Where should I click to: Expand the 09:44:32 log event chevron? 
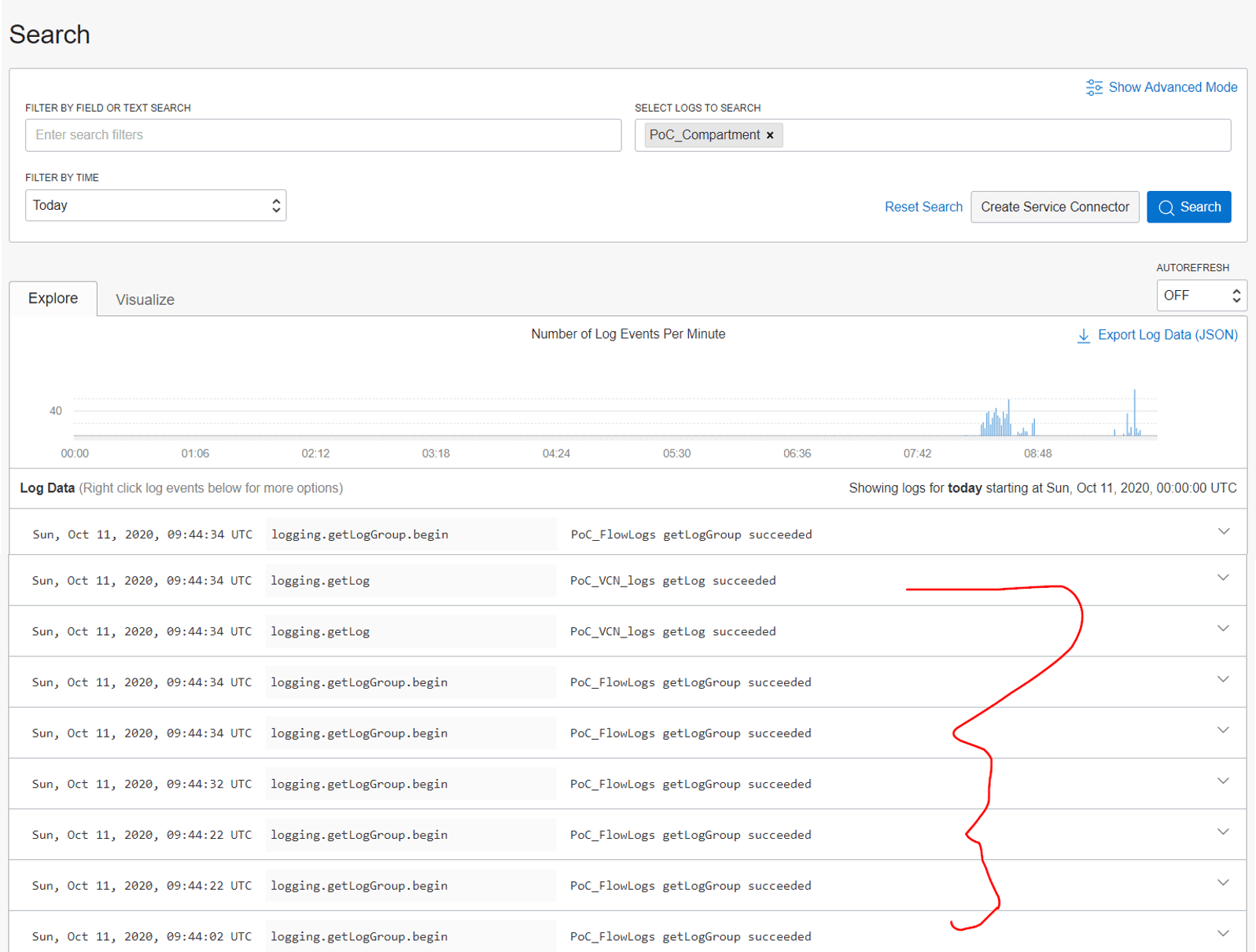tap(1223, 781)
